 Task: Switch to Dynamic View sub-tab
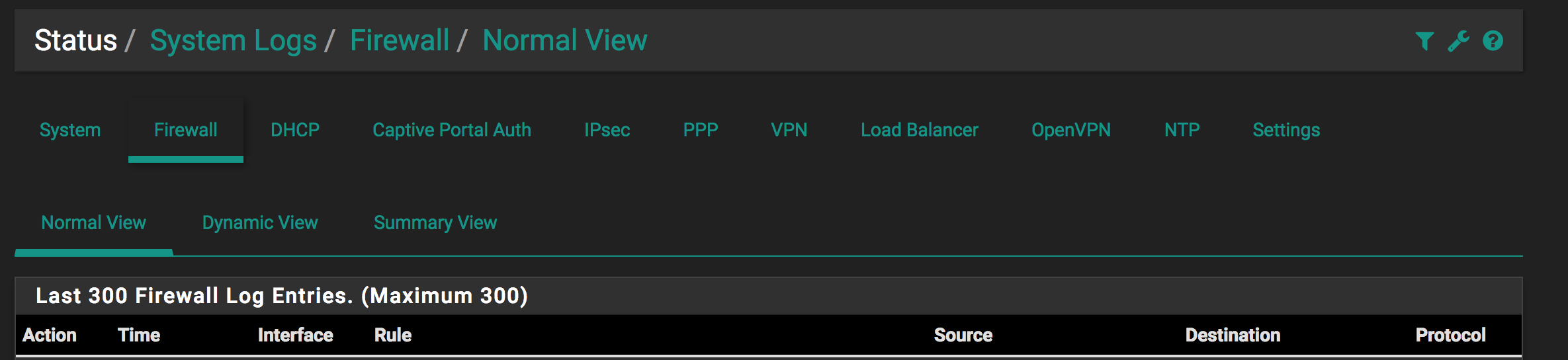tap(260, 222)
